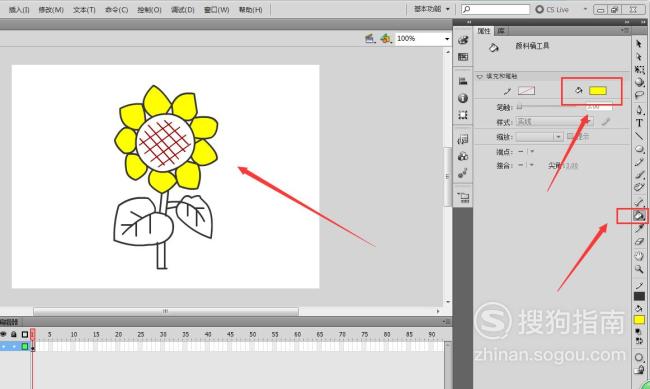Click the swap colors icon
650x389 pixels.
coord(639,341)
